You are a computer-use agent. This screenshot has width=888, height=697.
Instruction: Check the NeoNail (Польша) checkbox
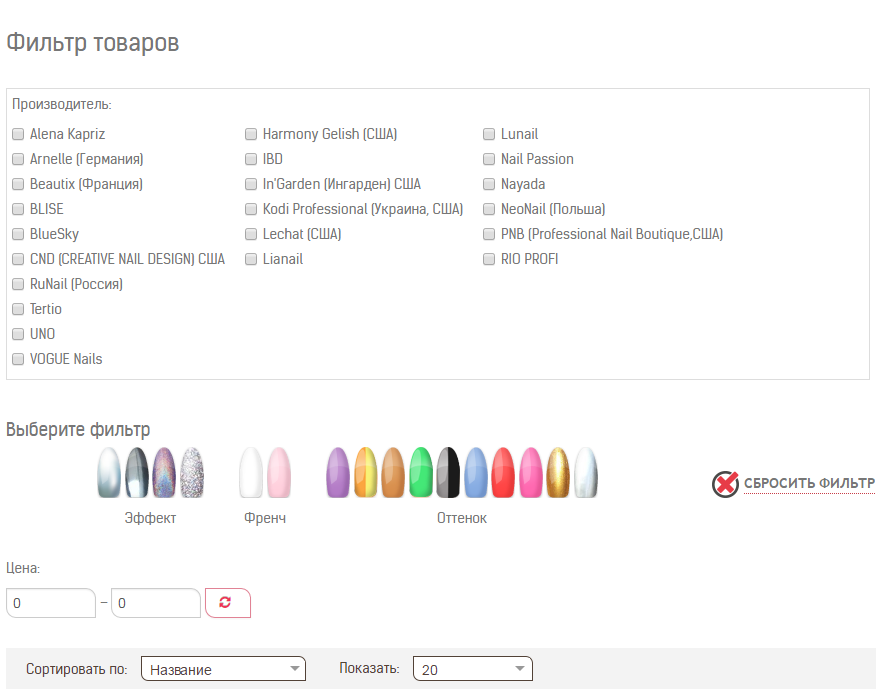coord(489,209)
